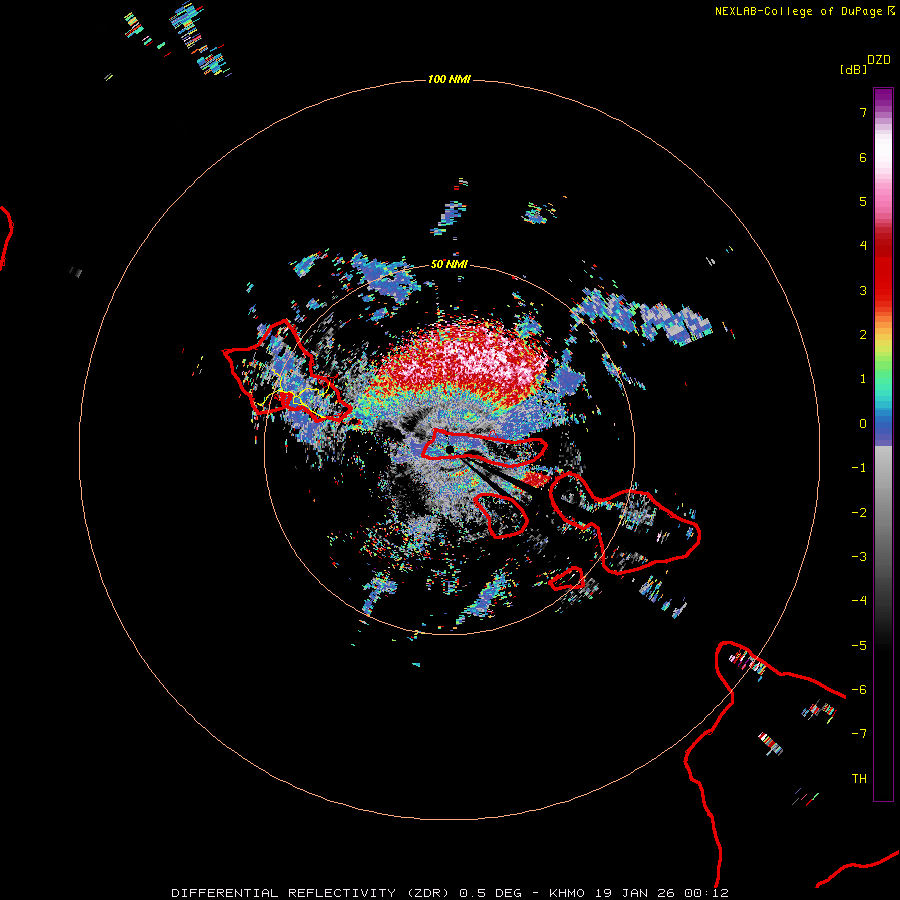Click the DZD legend title

click(x=879, y=60)
